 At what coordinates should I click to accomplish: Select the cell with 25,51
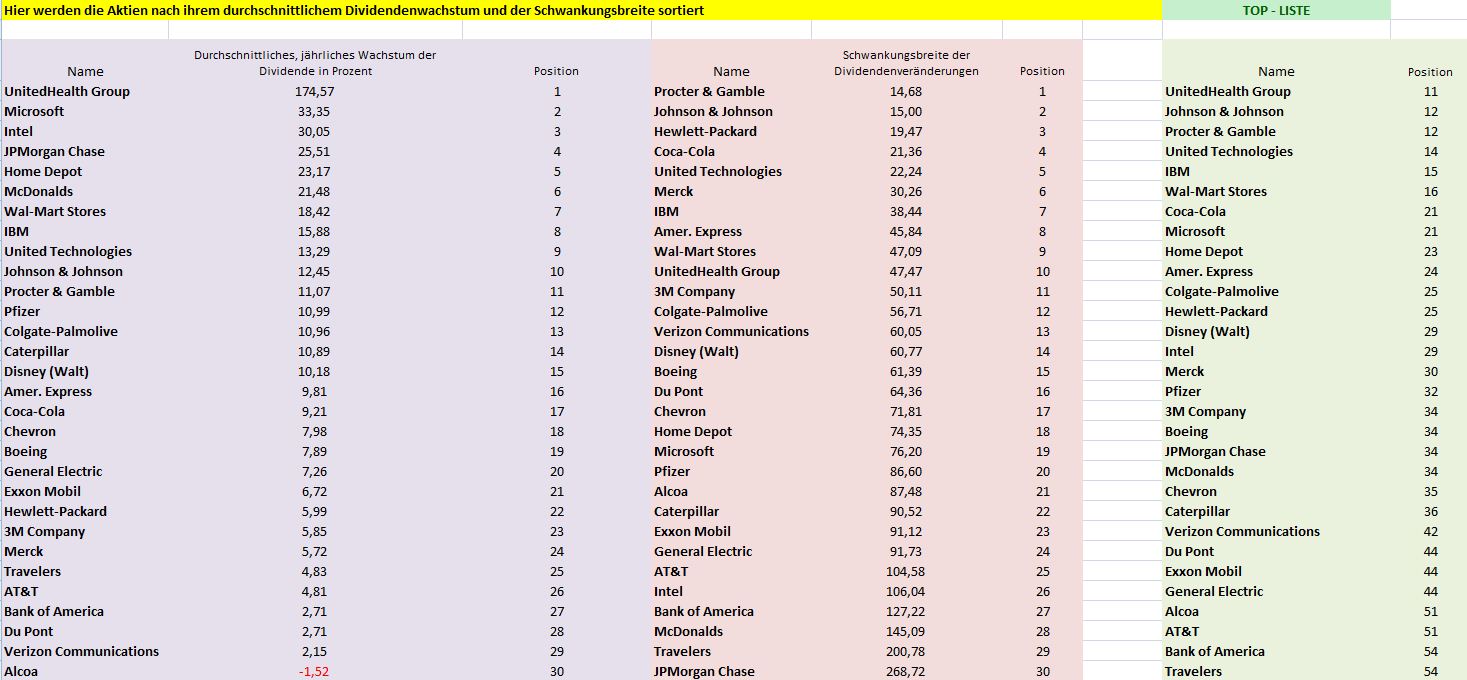[x=314, y=151]
